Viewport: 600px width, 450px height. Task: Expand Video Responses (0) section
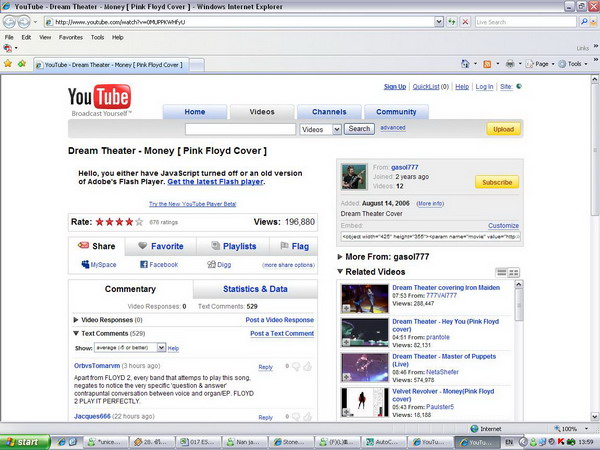[76, 320]
